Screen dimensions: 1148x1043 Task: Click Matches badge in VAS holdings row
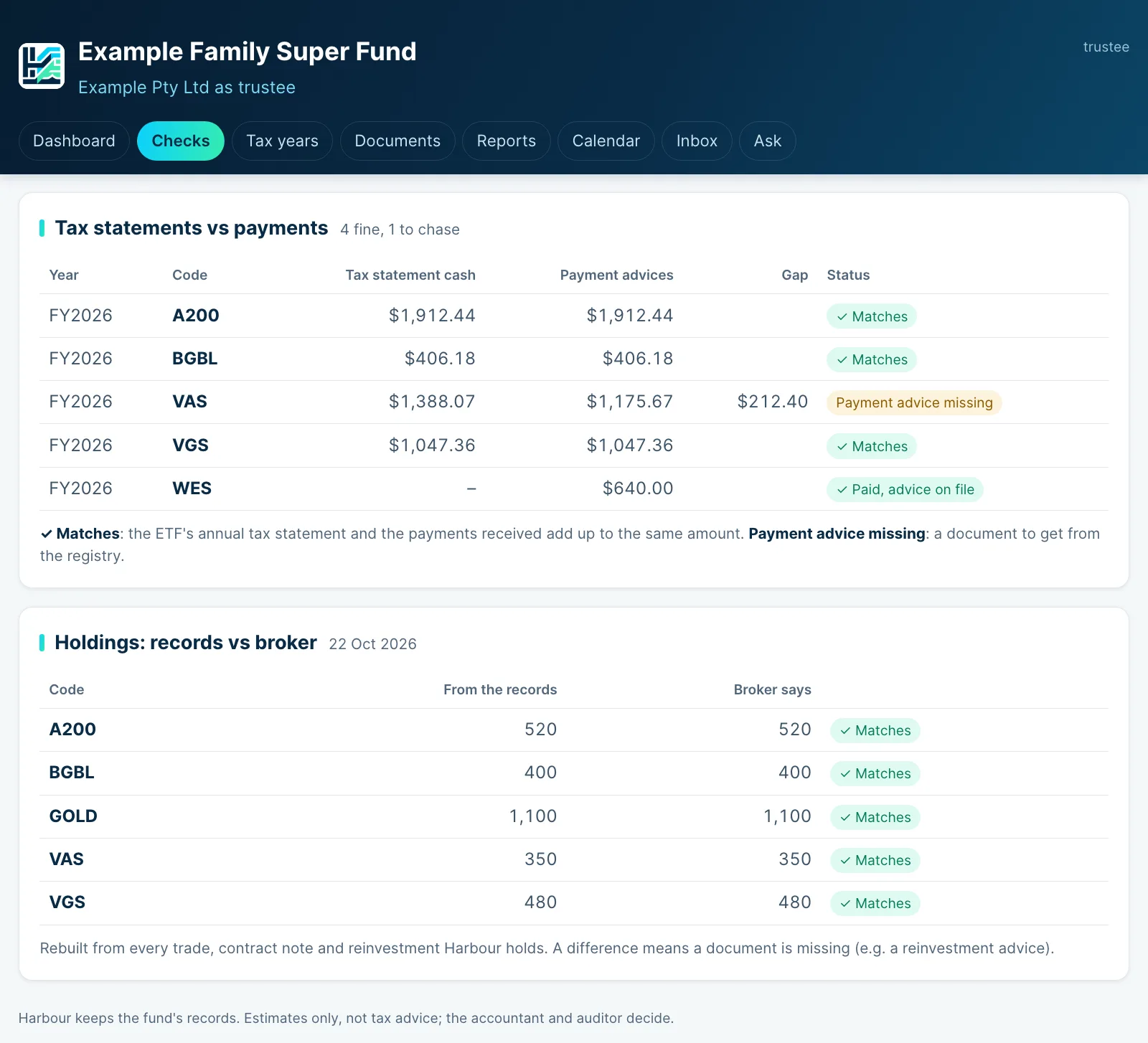875,861
